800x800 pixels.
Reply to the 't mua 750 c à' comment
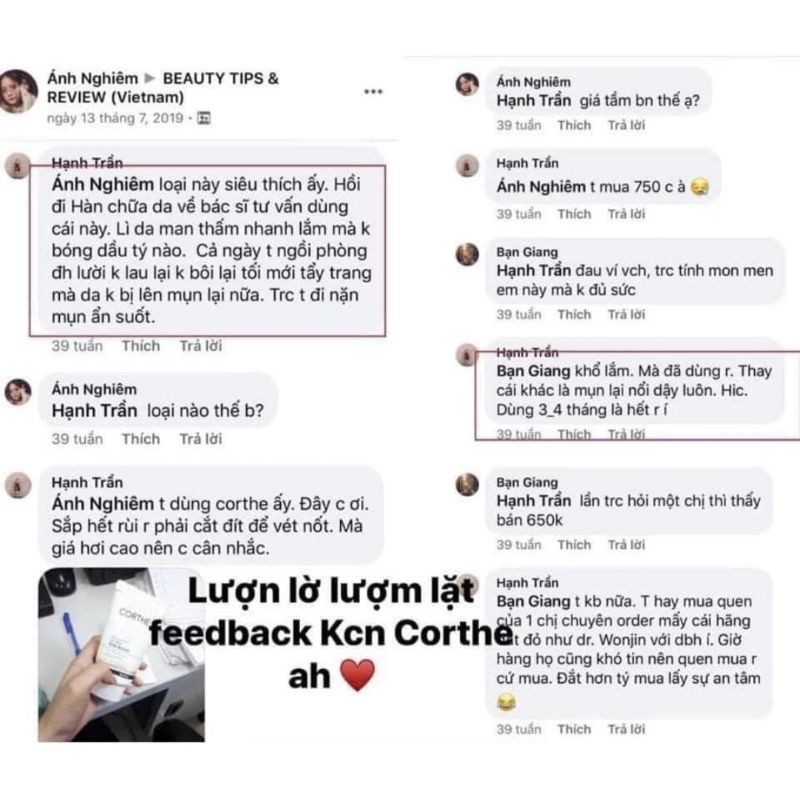coord(626,214)
